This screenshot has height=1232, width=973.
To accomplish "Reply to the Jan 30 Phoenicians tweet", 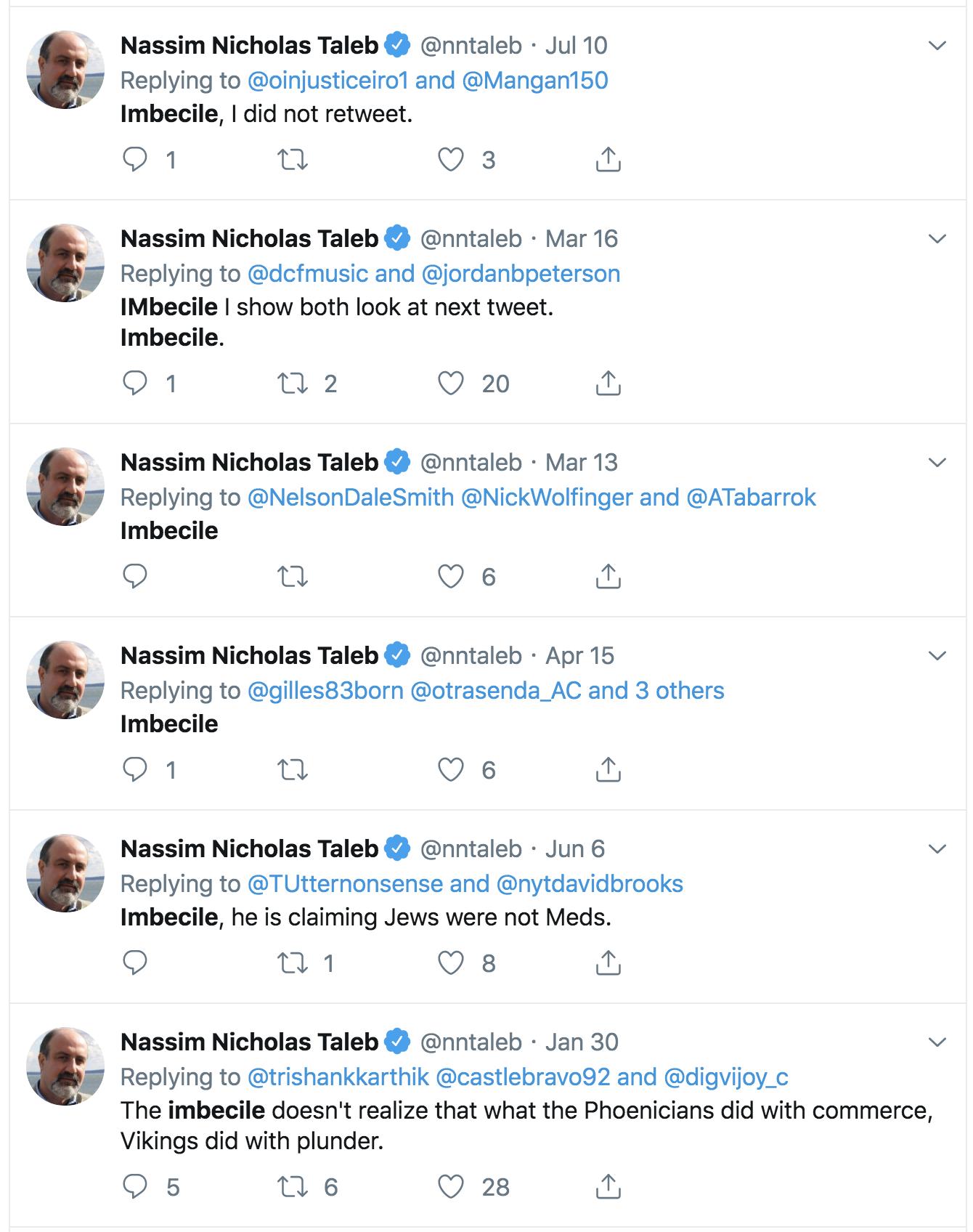I will pos(135,1186).
